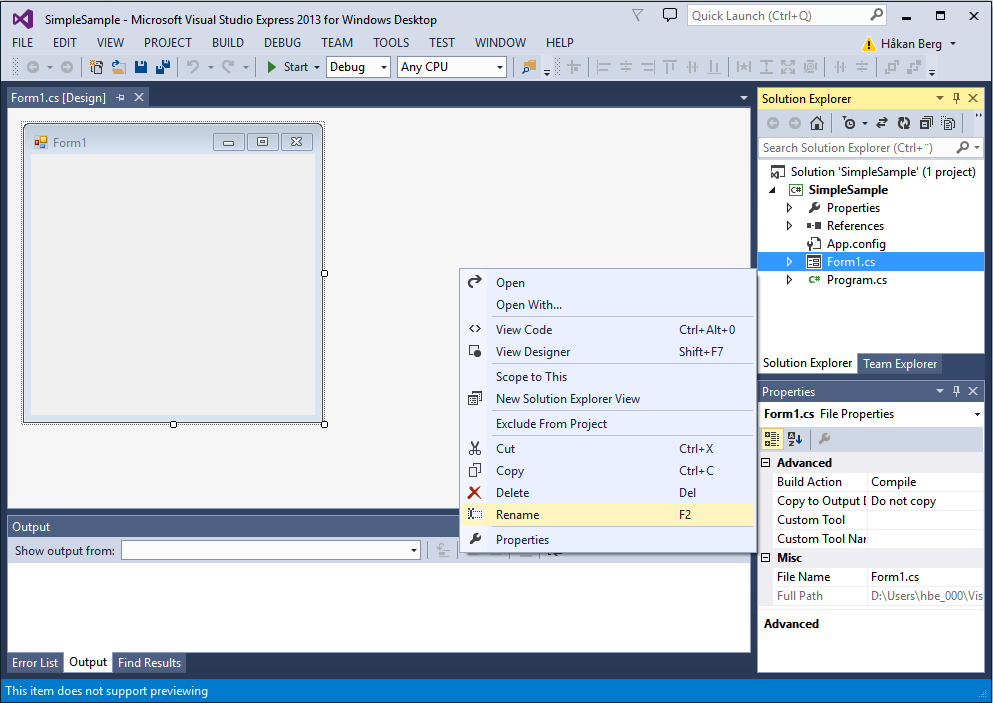This screenshot has height=703, width=993.
Task: Open the Debug configuration dropdown
Action: coord(383,67)
